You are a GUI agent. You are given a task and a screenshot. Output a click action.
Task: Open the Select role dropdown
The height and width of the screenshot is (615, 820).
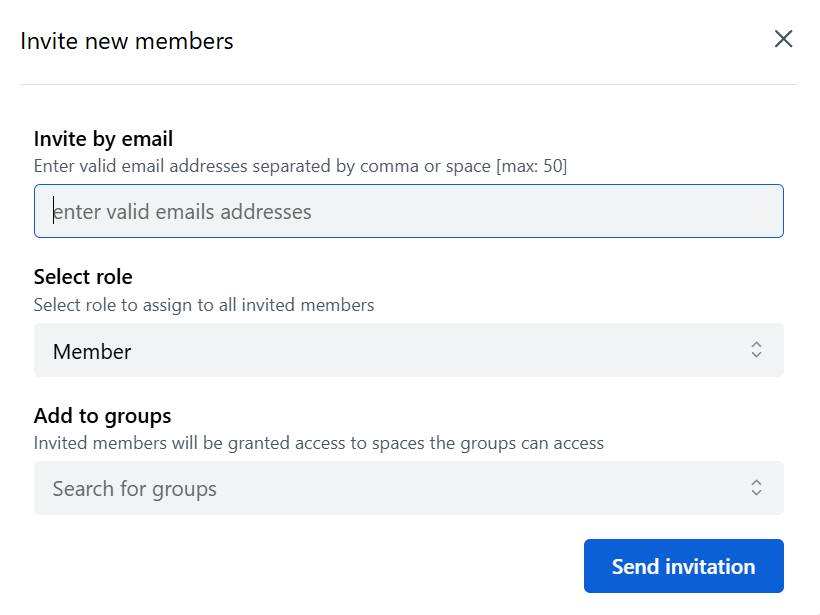[408, 350]
